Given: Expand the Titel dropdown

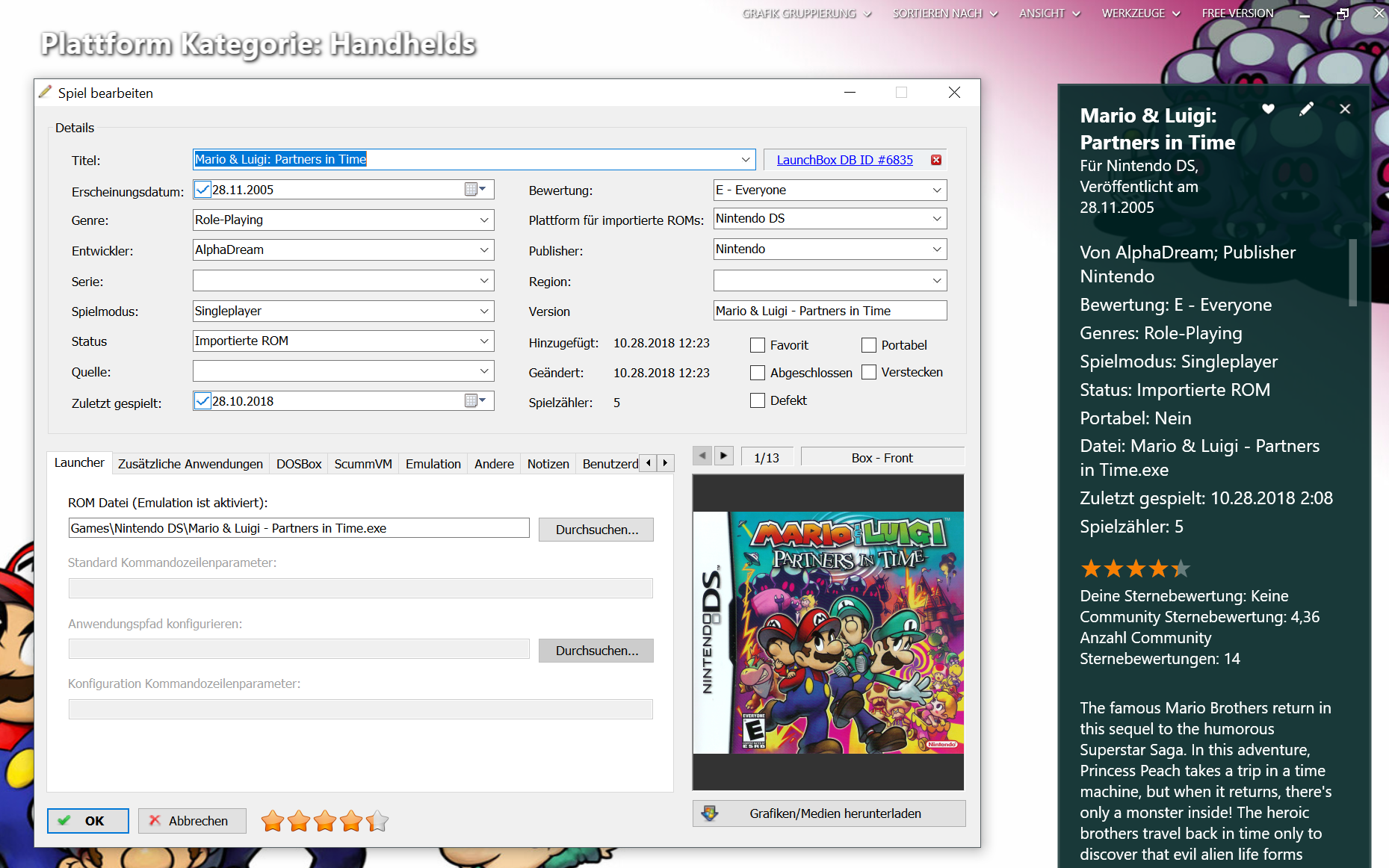Looking at the screenshot, I should pos(746,159).
